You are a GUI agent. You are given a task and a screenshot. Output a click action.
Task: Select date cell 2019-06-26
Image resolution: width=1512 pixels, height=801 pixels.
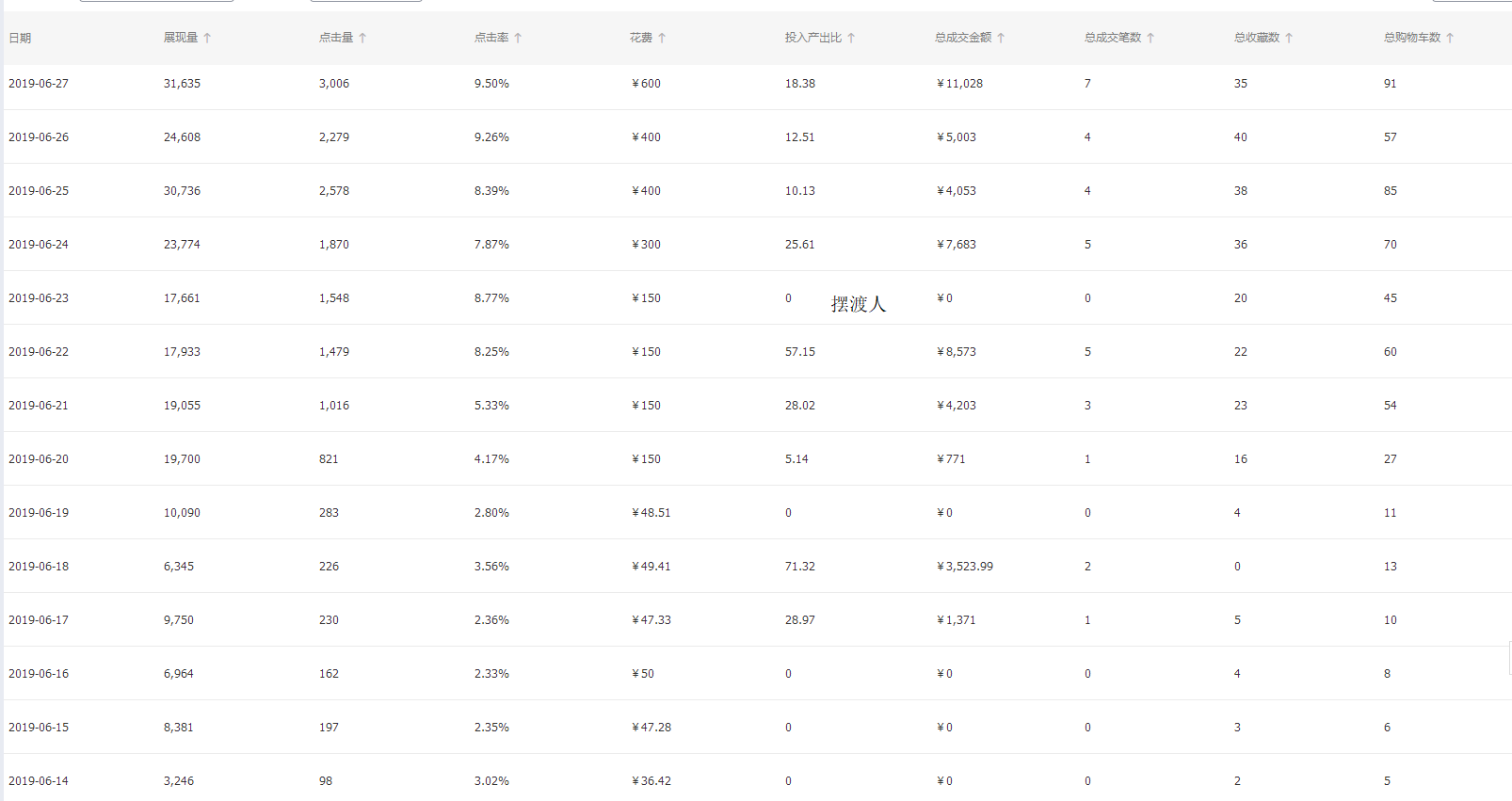pos(39,137)
